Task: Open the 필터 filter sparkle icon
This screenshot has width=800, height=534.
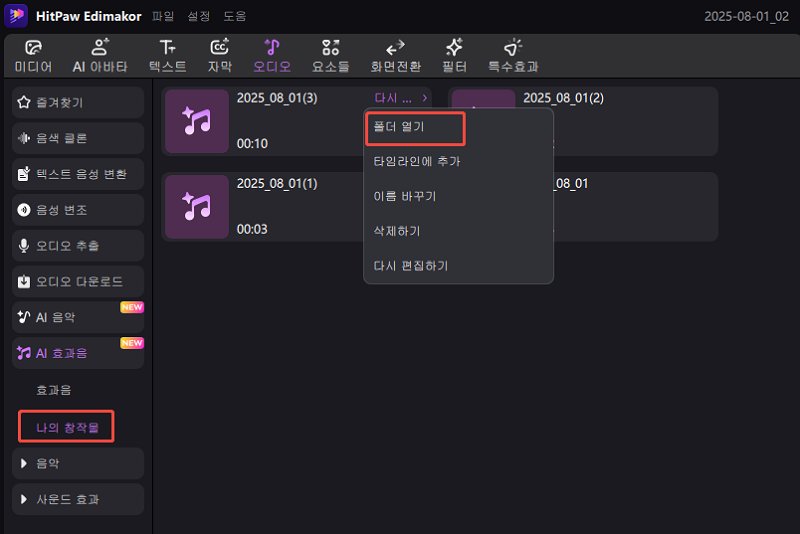Action: pos(454,47)
